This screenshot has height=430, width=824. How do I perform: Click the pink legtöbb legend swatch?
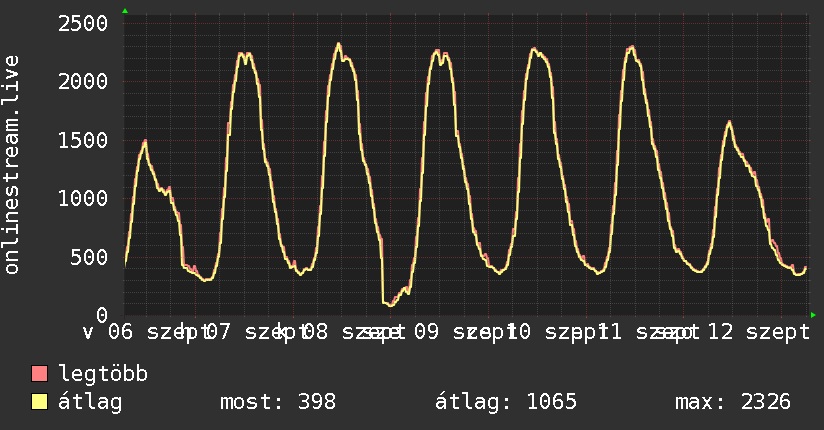tap(39, 373)
